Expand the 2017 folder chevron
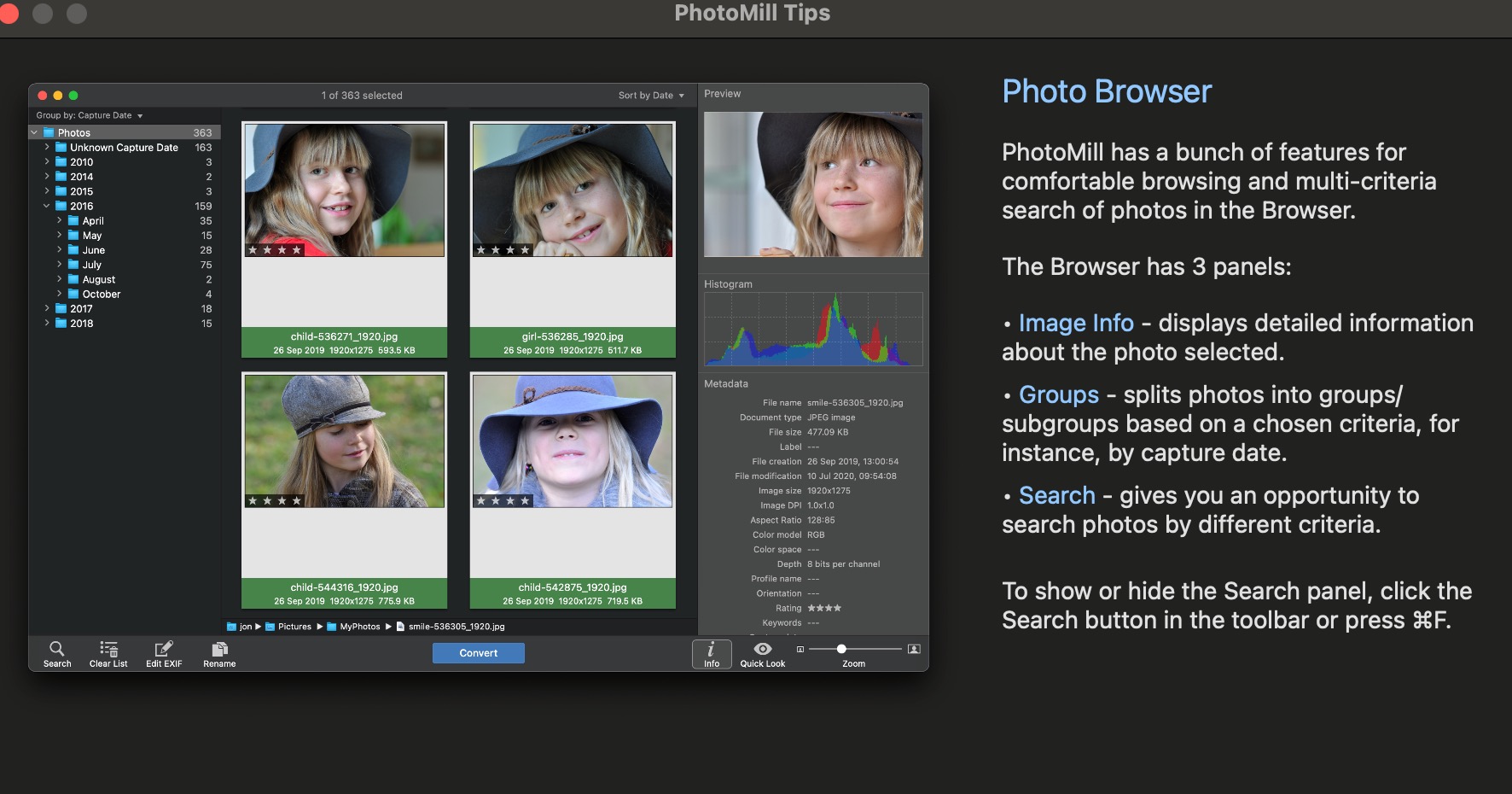This screenshot has width=1512, height=794. pos(47,308)
